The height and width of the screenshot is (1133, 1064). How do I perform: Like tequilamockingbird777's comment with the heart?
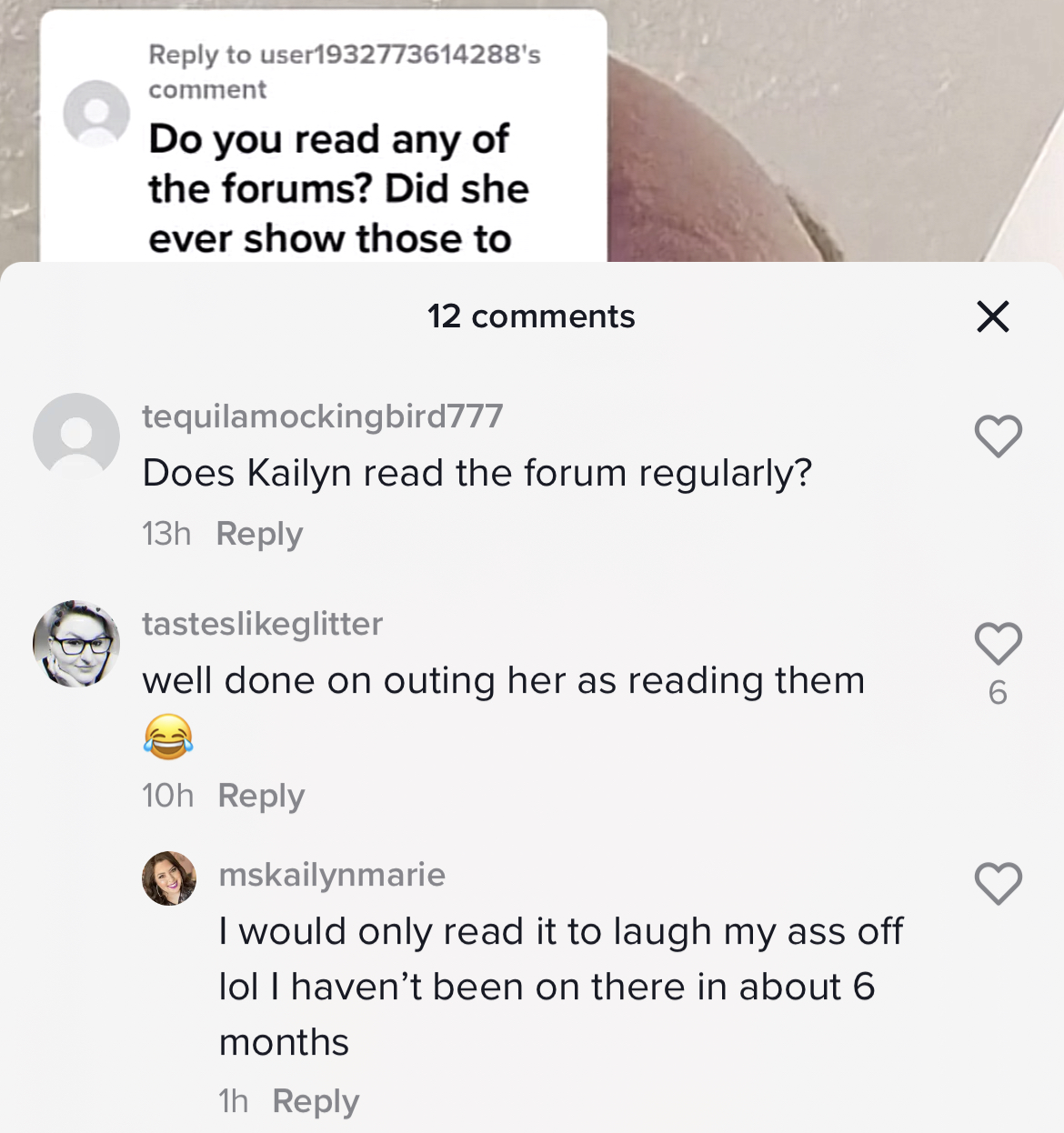[999, 436]
